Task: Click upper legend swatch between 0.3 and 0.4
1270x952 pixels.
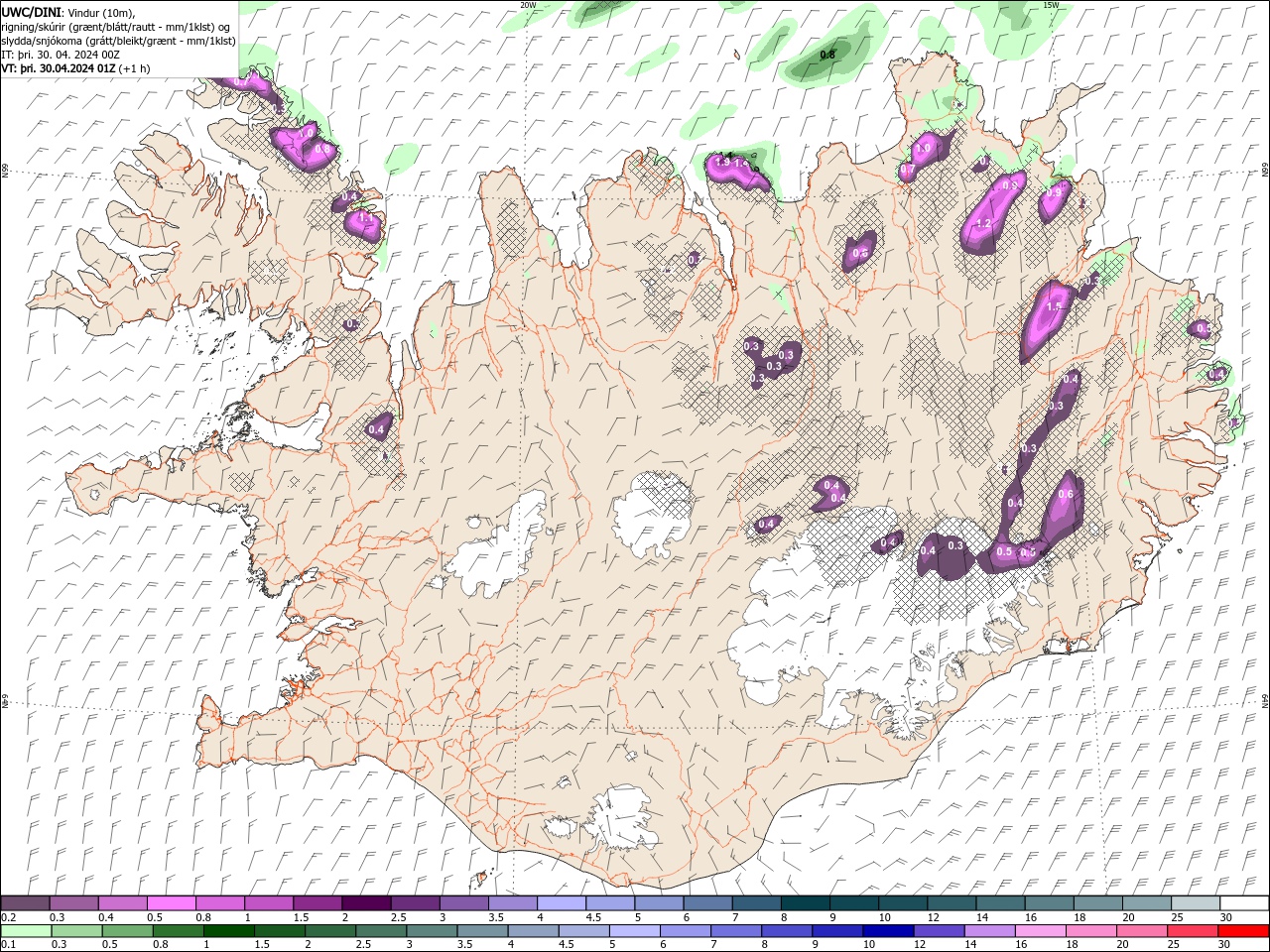Action: (73, 903)
